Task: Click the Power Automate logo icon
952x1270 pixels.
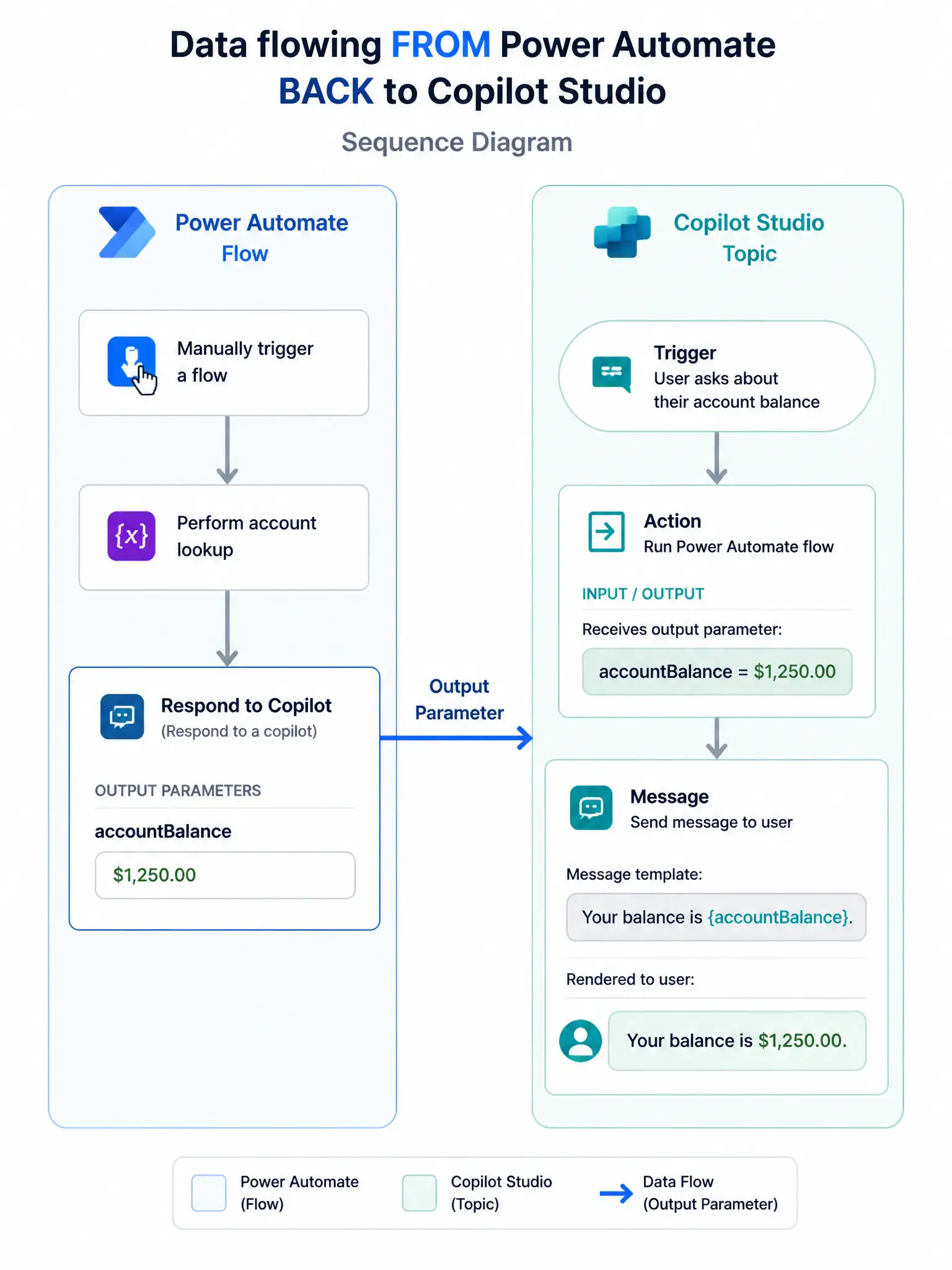Action: click(x=127, y=232)
